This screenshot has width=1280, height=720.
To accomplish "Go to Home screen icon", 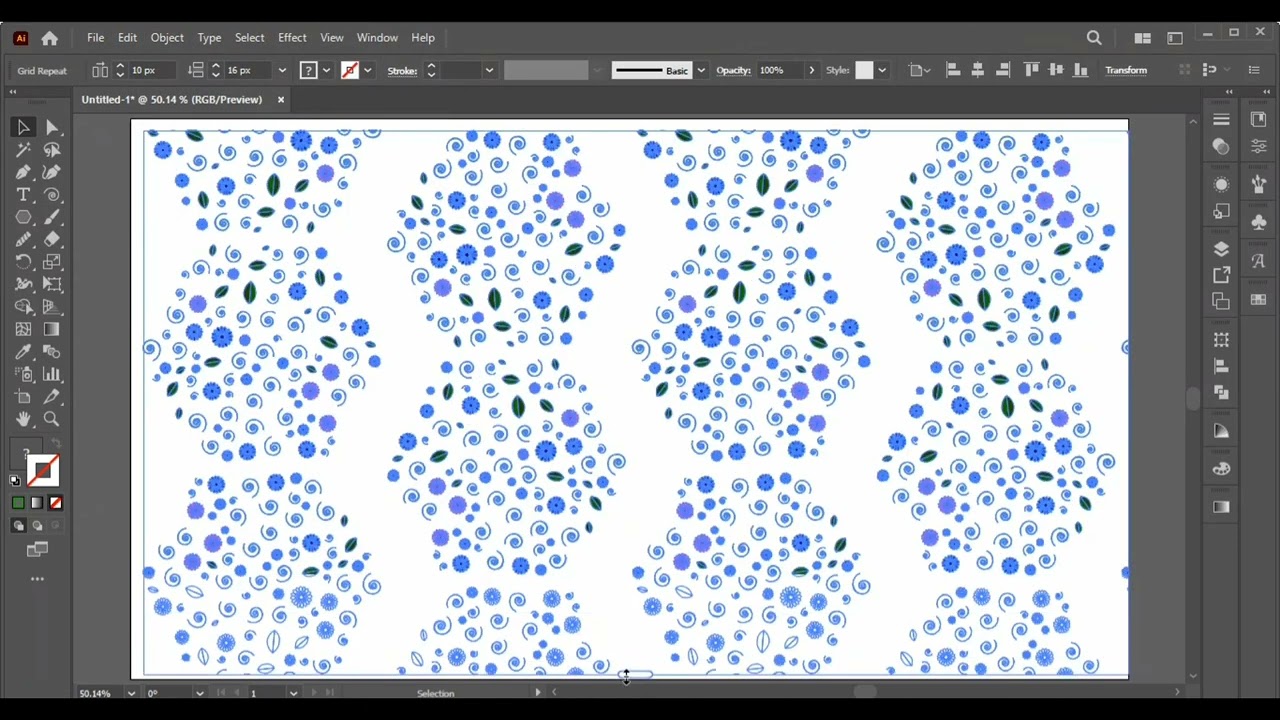I will [x=49, y=38].
